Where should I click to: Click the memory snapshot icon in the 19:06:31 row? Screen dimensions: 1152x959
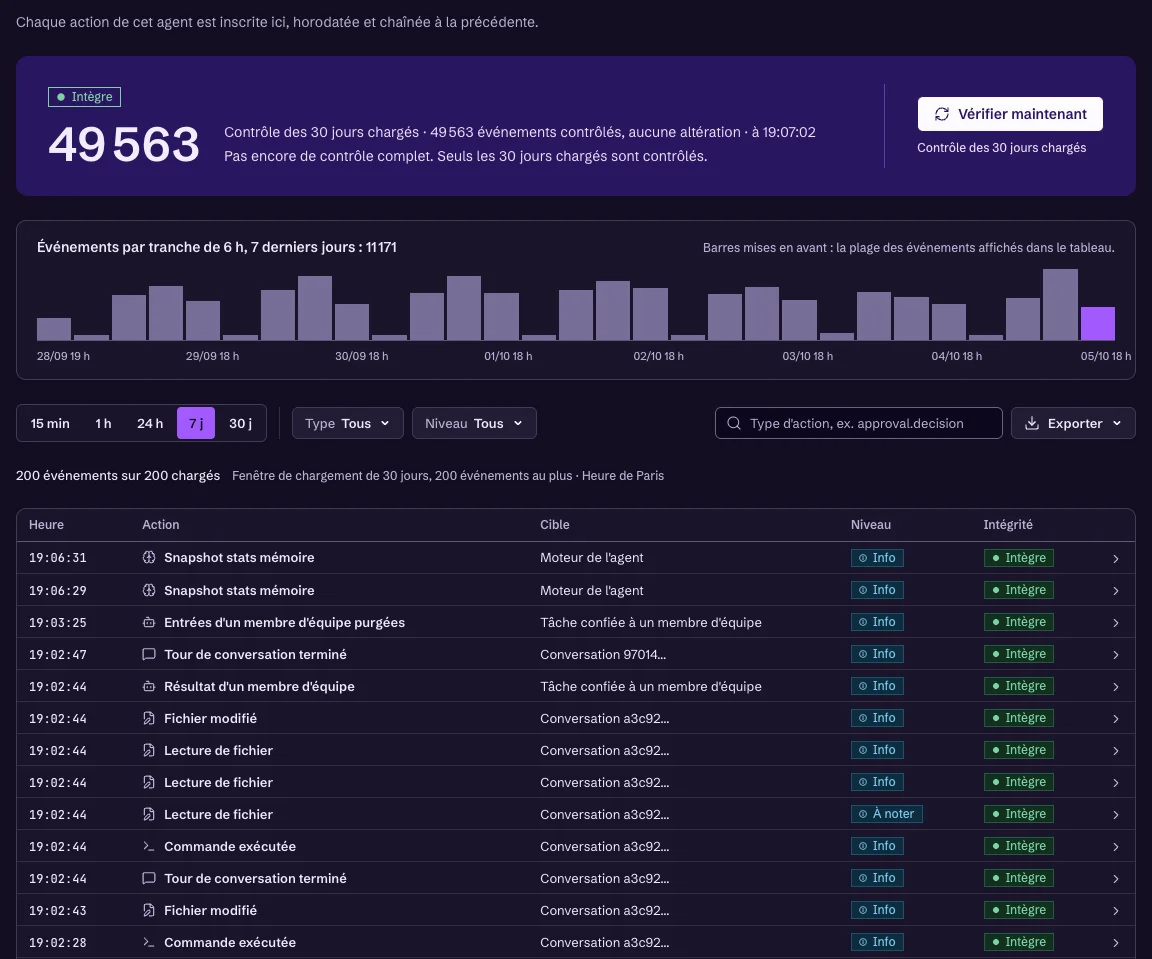point(148,558)
